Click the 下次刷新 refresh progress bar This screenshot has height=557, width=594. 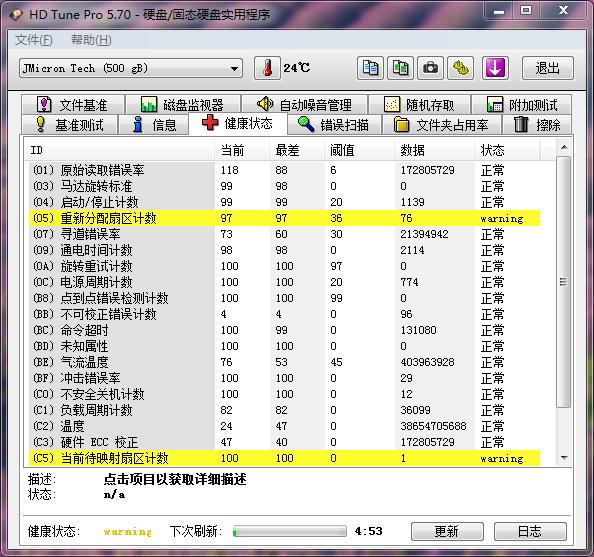pos(289,531)
